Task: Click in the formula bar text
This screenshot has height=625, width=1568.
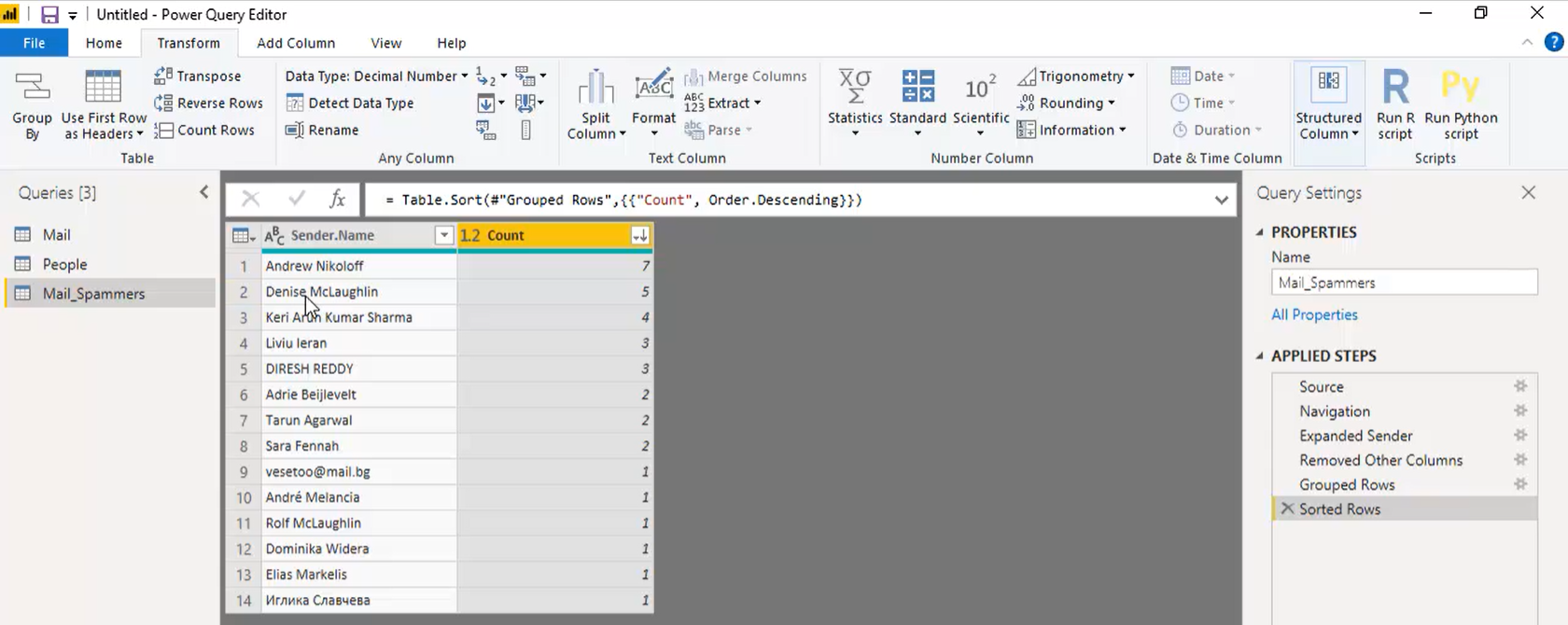Action: 623,200
